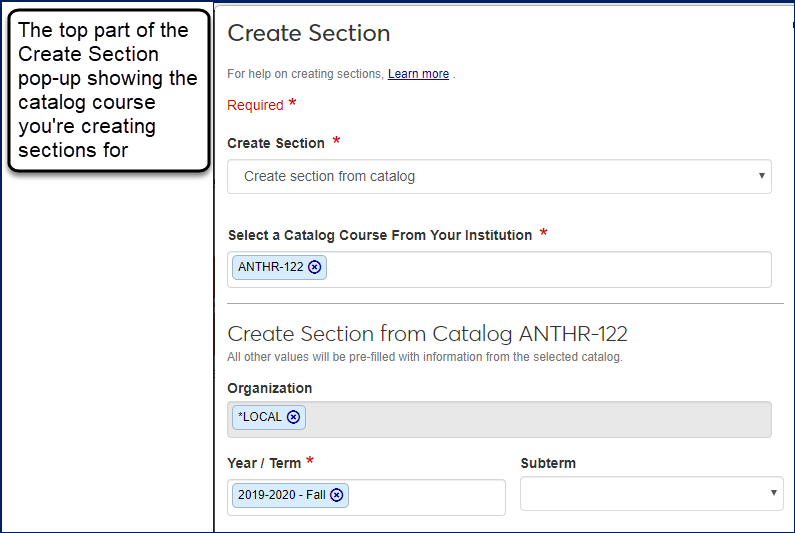
Task: Select the ANTHR-122 tag text
Action: (x=270, y=267)
